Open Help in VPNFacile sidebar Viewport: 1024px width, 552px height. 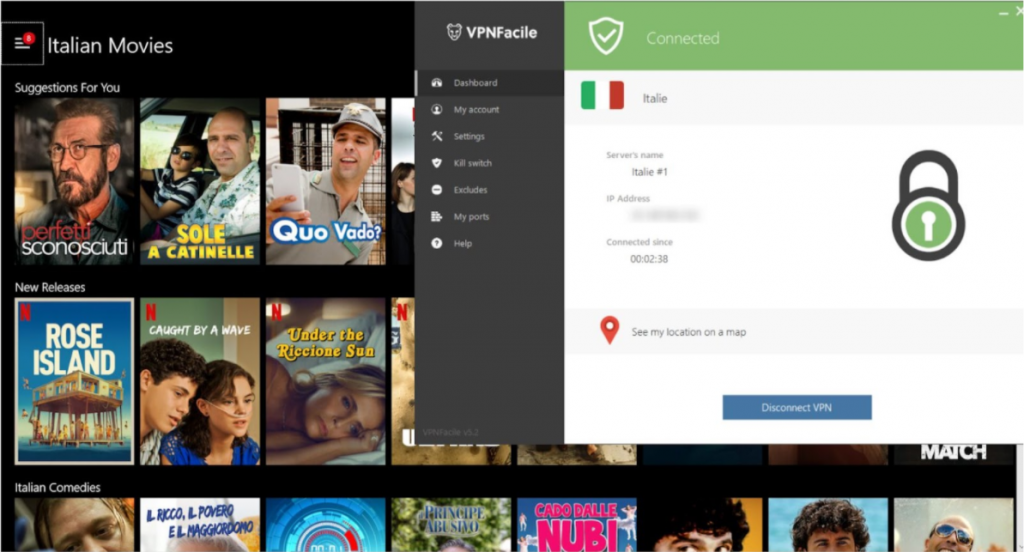pos(489,244)
